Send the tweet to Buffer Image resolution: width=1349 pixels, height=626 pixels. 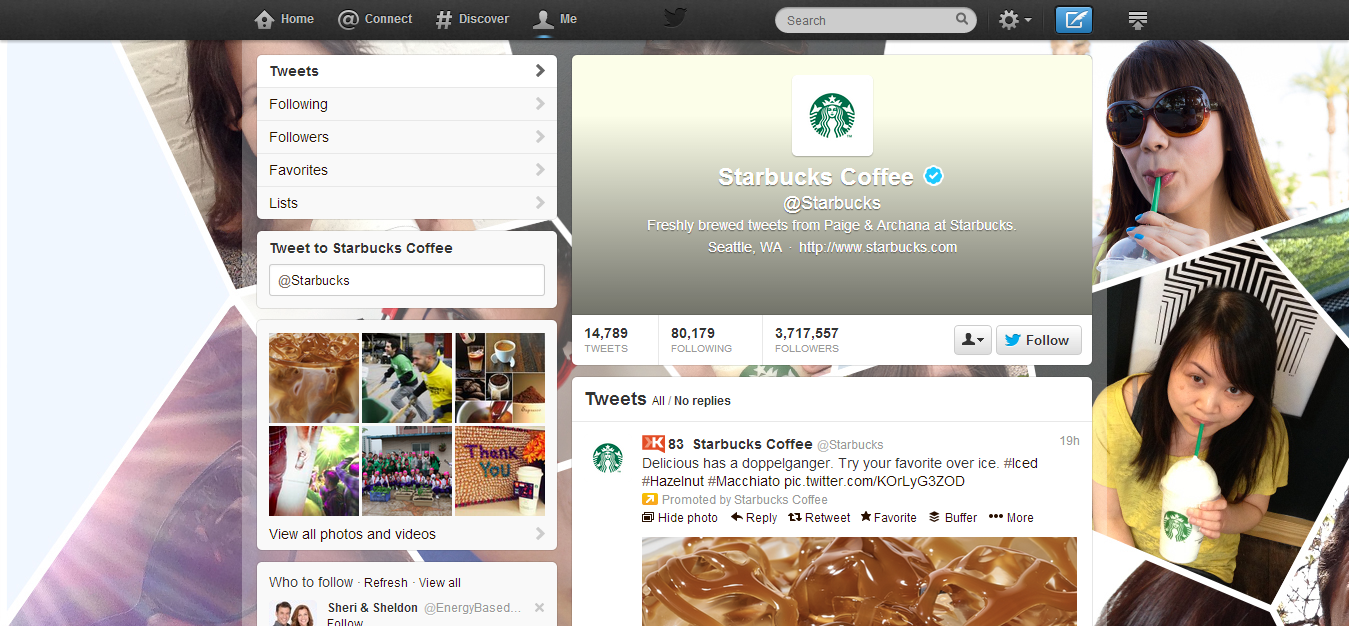click(x=952, y=517)
